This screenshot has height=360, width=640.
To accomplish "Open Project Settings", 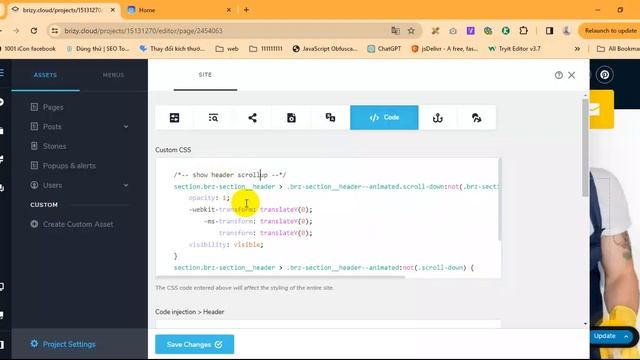I will (x=69, y=344).
